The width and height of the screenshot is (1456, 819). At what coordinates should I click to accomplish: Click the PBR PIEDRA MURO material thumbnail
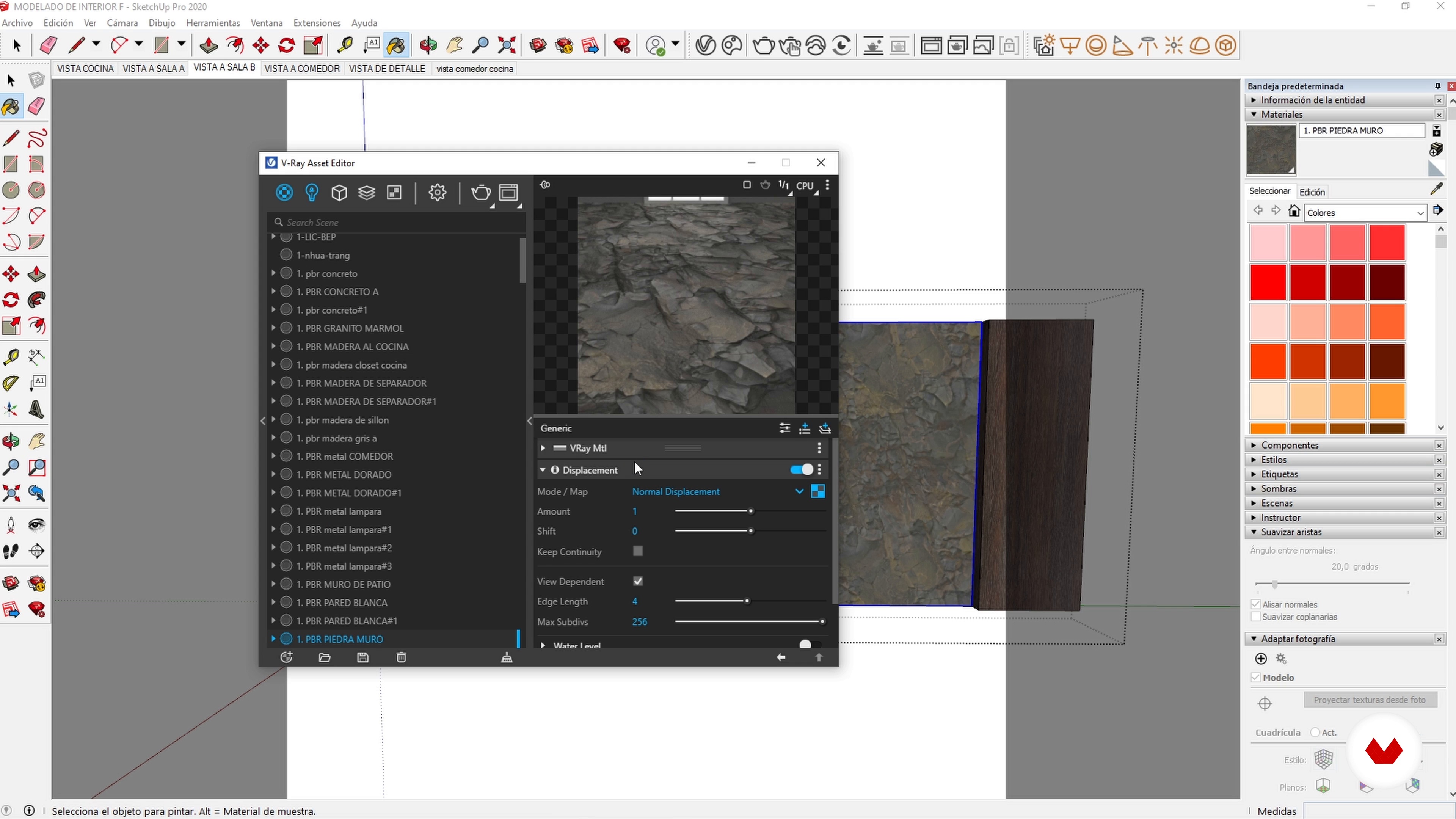point(1271,149)
